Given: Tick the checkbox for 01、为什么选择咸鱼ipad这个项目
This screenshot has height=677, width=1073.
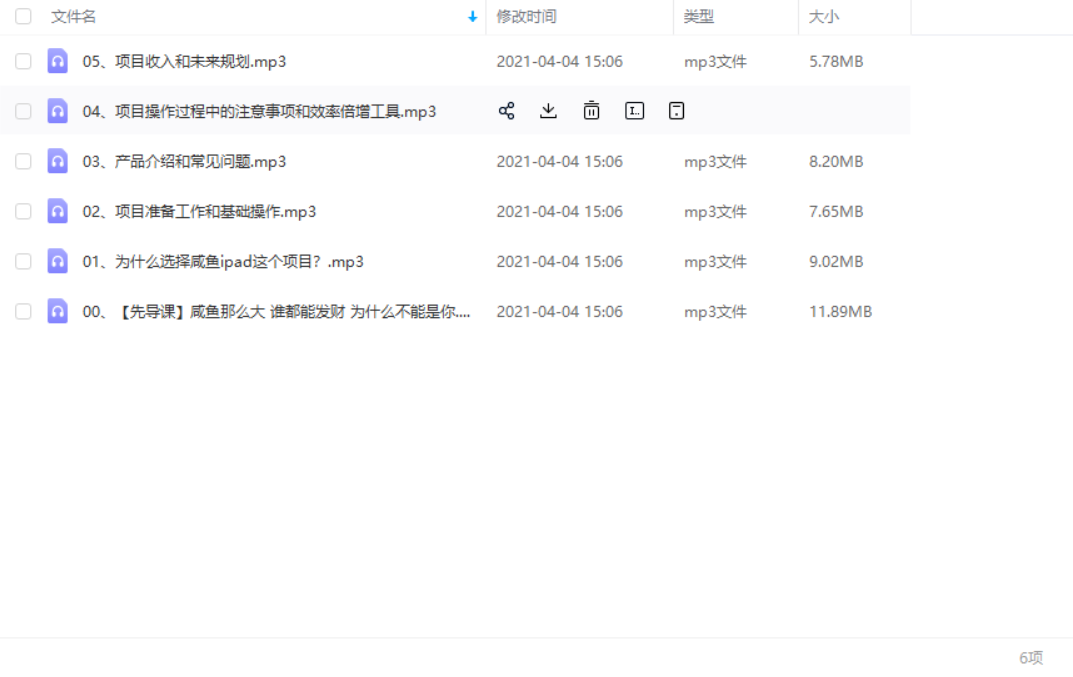Looking at the screenshot, I should pos(23,261).
